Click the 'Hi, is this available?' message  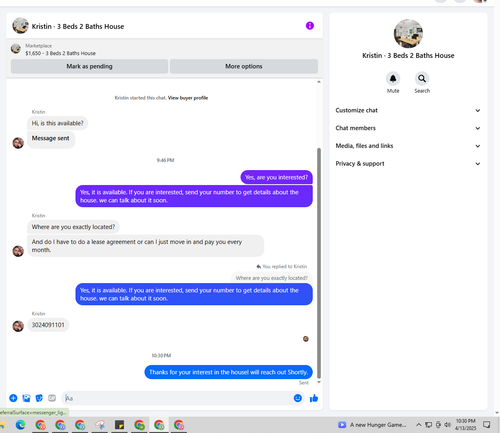point(58,123)
